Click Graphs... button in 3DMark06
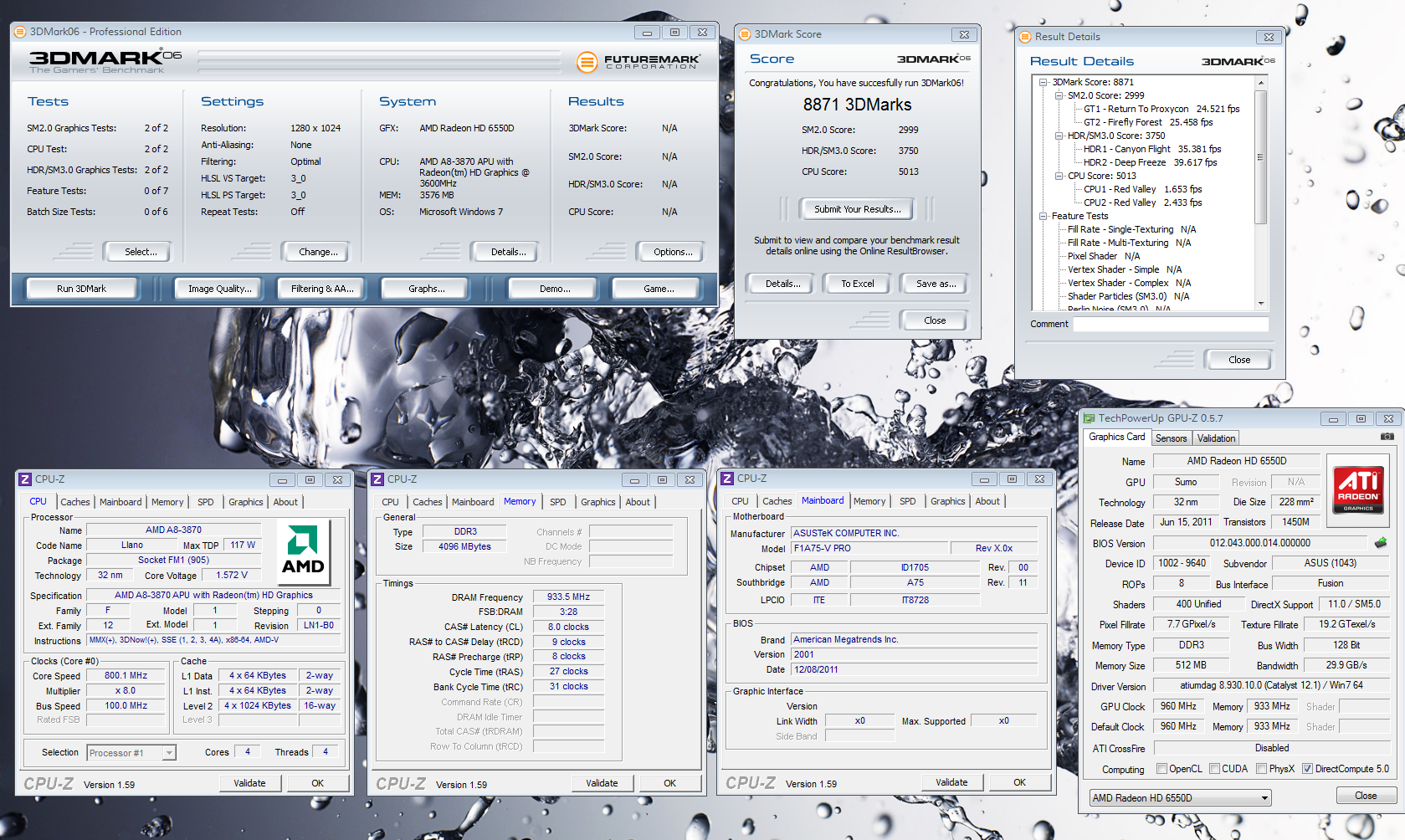Image resolution: width=1405 pixels, height=840 pixels. click(426, 289)
